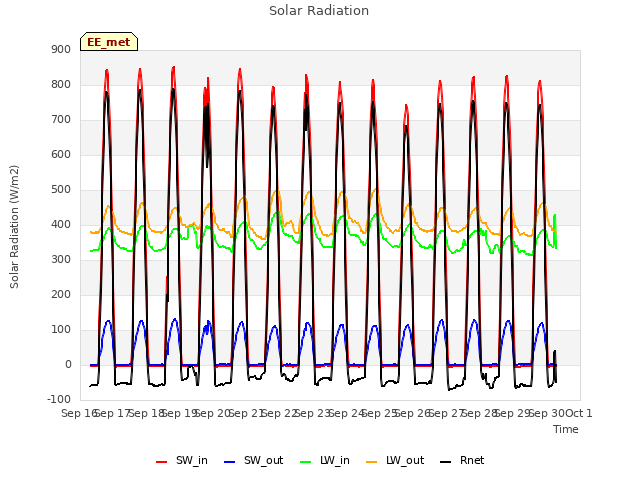The width and height of the screenshot is (640, 480).
Task: Click the orange LW_out legend swatch
Action: tap(371, 462)
